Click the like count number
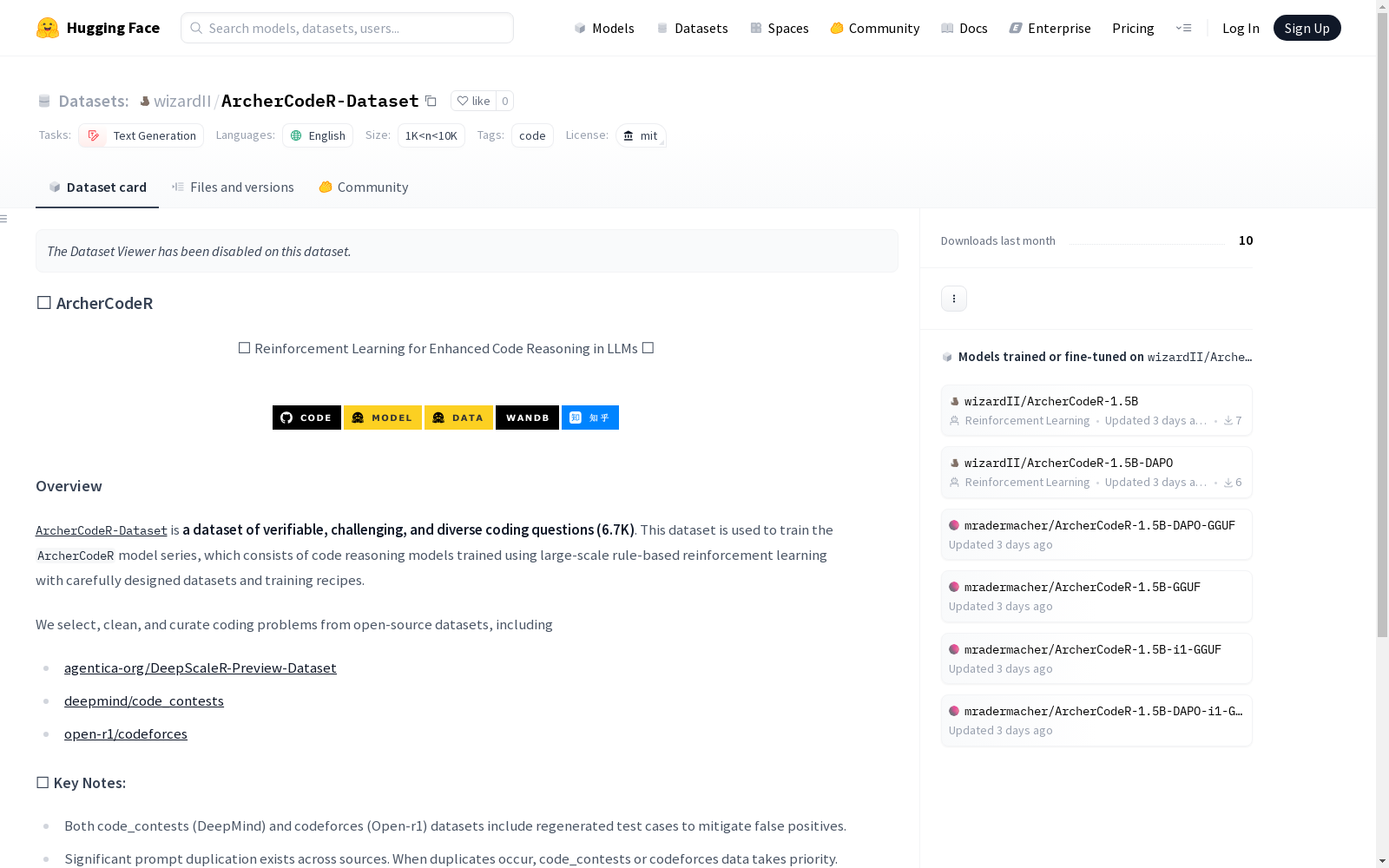This screenshot has width=1389, height=868. 505,101
